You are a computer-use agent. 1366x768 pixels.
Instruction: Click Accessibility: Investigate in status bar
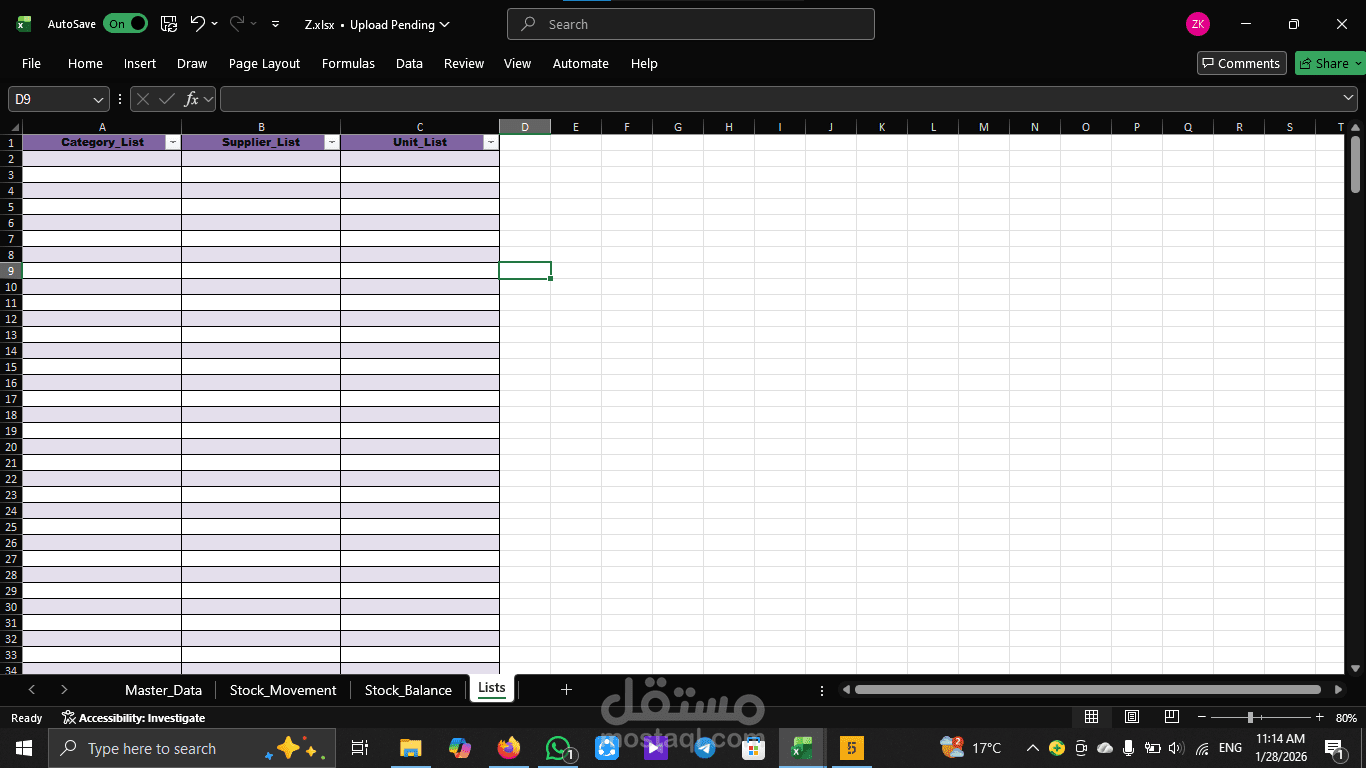[x=133, y=717]
